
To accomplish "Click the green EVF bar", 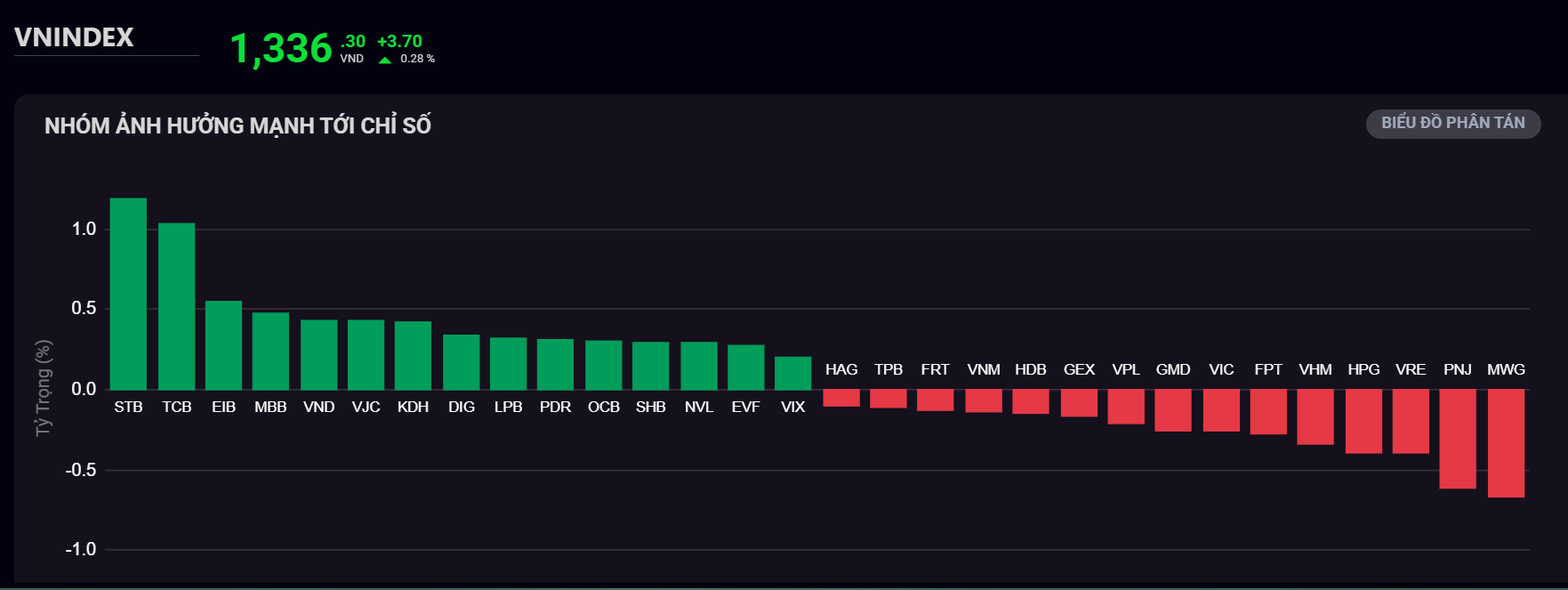I will point(745,367).
